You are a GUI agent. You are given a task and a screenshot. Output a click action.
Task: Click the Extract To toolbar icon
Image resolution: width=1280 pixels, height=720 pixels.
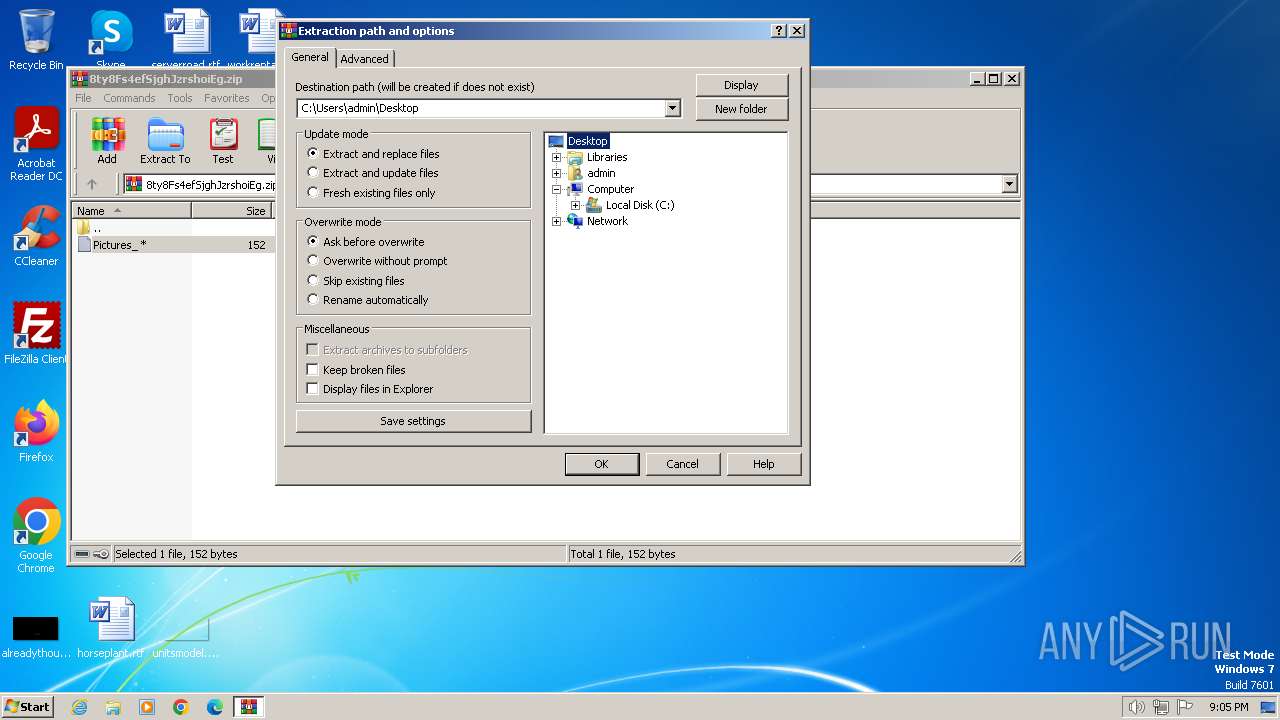pos(165,141)
